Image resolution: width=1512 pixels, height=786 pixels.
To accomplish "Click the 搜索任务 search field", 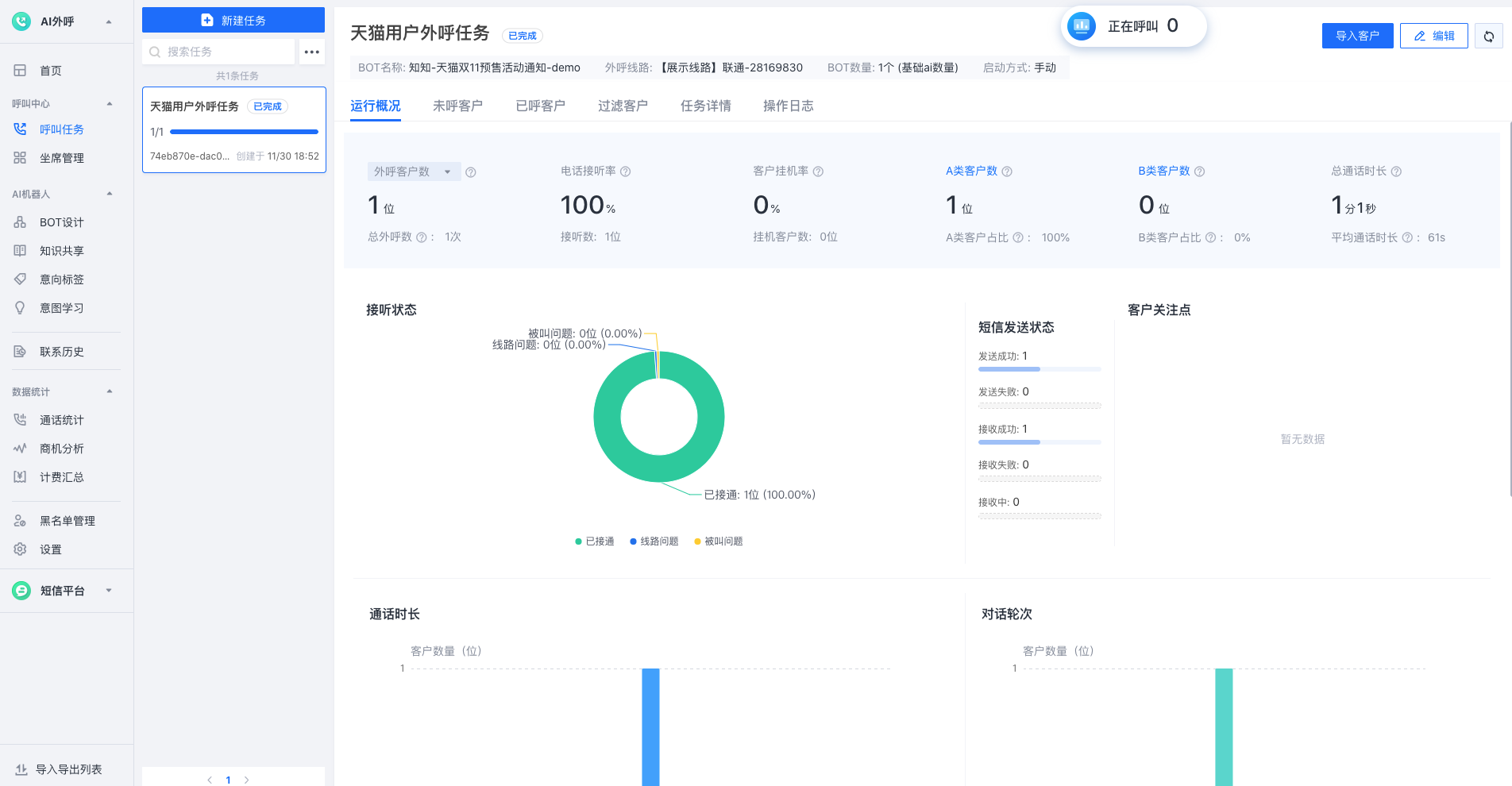I will pos(218,52).
